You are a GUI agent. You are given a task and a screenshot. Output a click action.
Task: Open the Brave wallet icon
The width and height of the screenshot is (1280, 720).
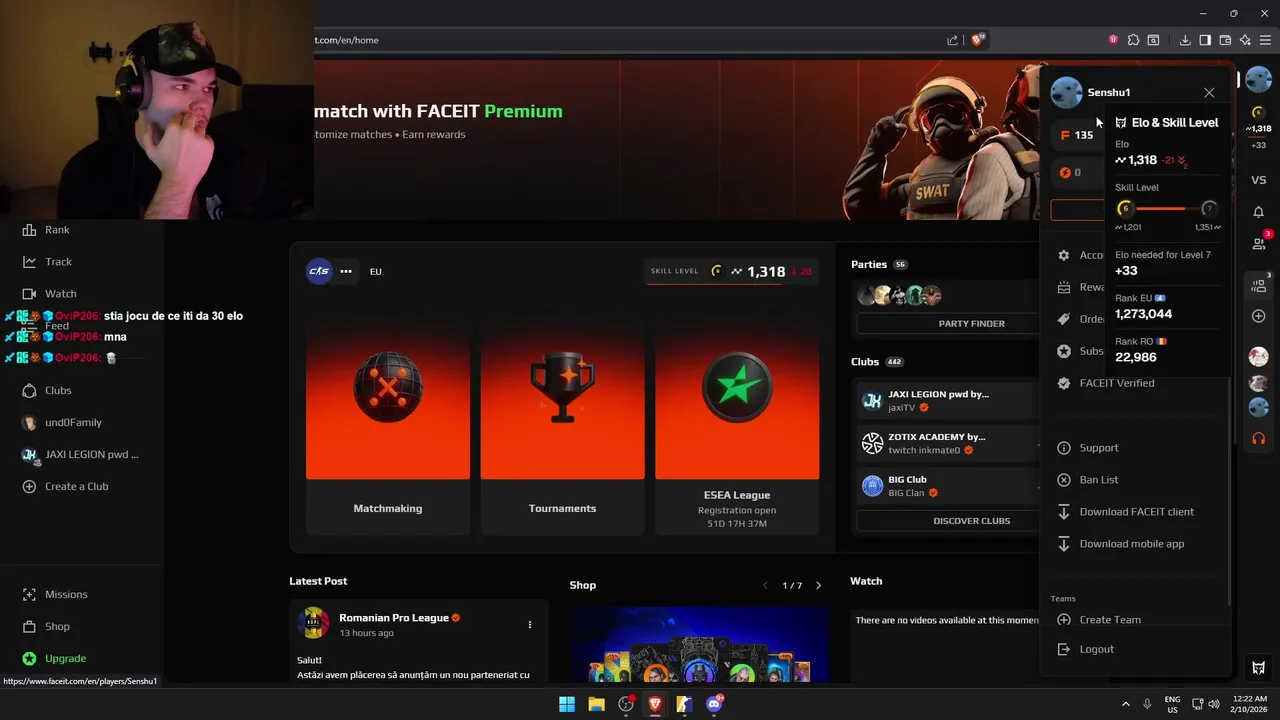[1225, 40]
